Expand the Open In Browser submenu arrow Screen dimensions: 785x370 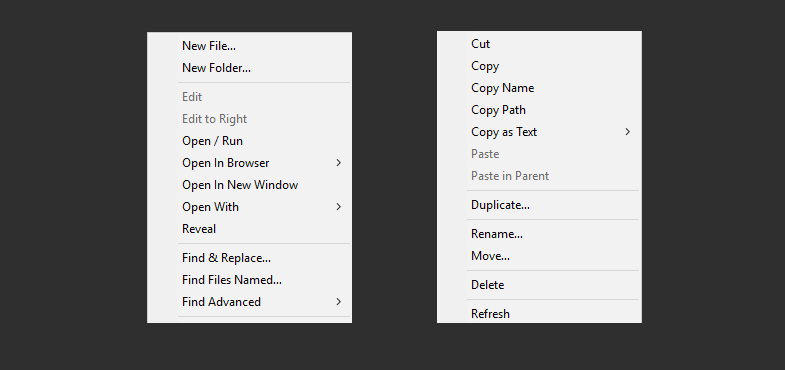[x=339, y=163]
